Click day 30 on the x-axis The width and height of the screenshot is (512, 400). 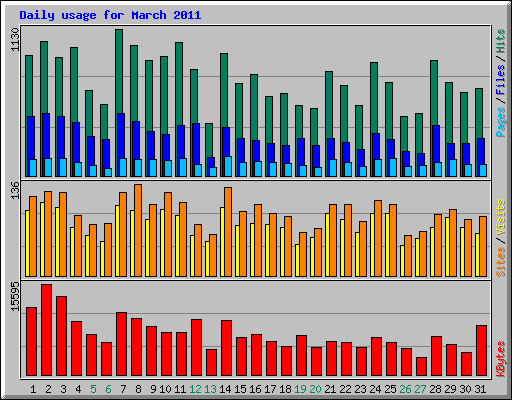(465, 389)
